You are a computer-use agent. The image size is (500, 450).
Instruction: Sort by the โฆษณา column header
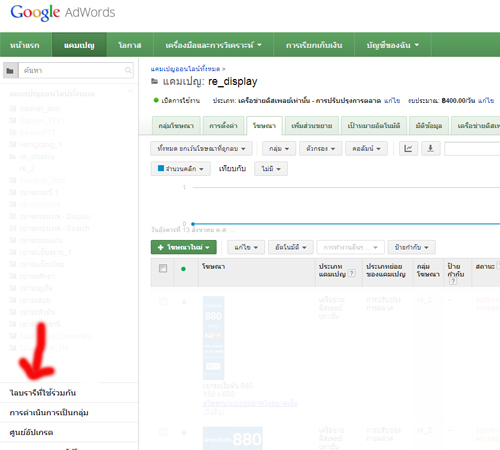coord(214,267)
